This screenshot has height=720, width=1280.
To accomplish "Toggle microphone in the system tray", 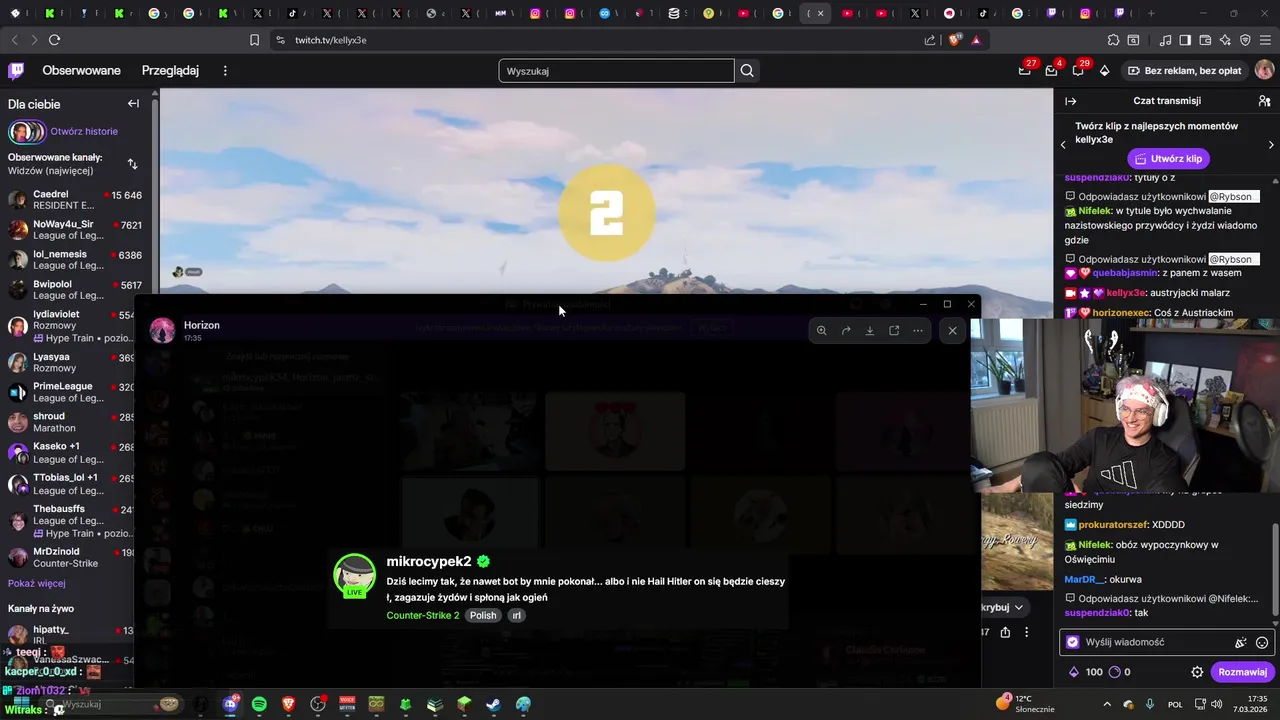I will pos(1150,704).
